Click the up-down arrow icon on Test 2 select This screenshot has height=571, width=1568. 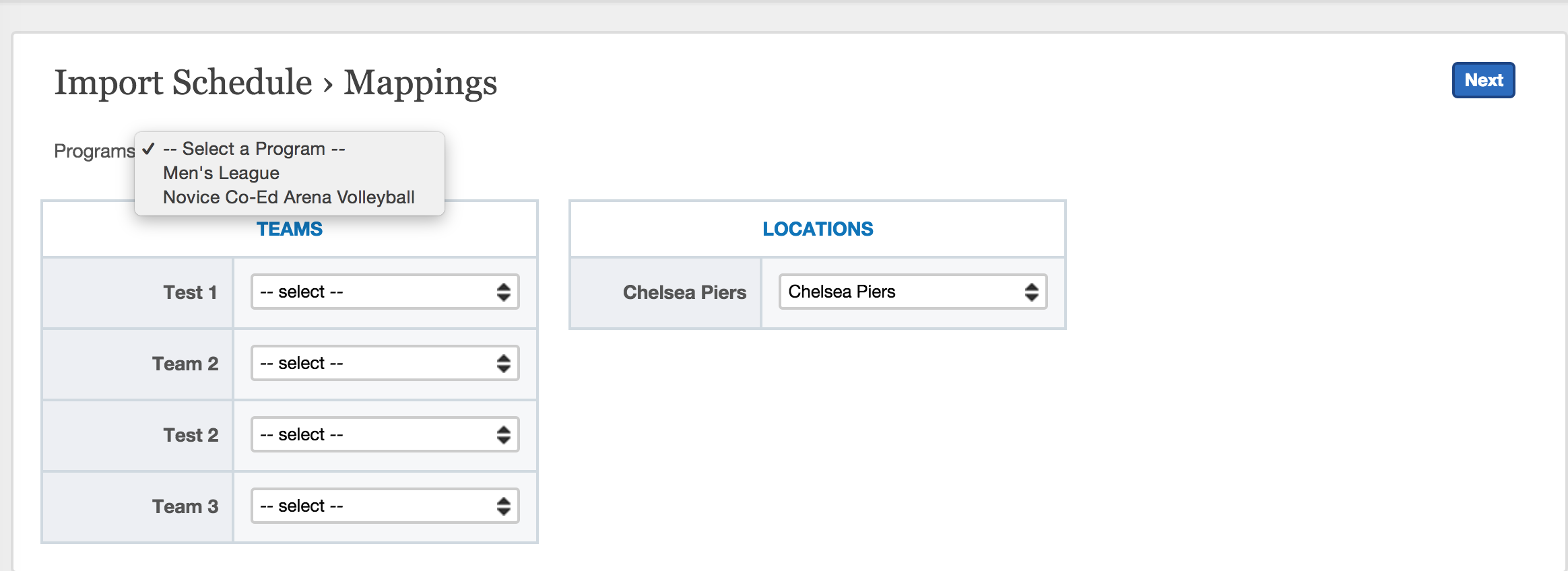pyautogui.click(x=504, y=434)
